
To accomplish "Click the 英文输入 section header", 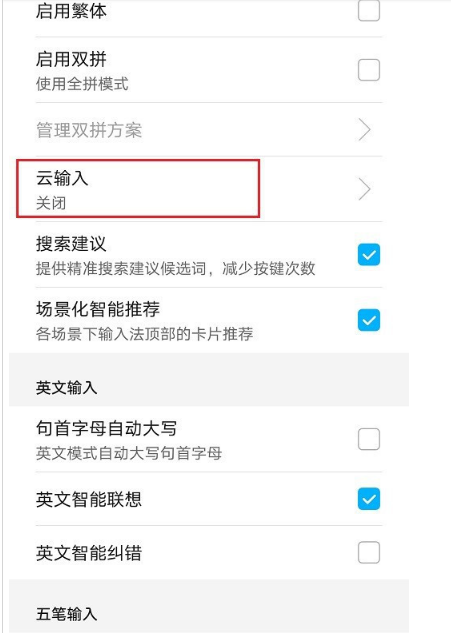I will tap(66, 388).
